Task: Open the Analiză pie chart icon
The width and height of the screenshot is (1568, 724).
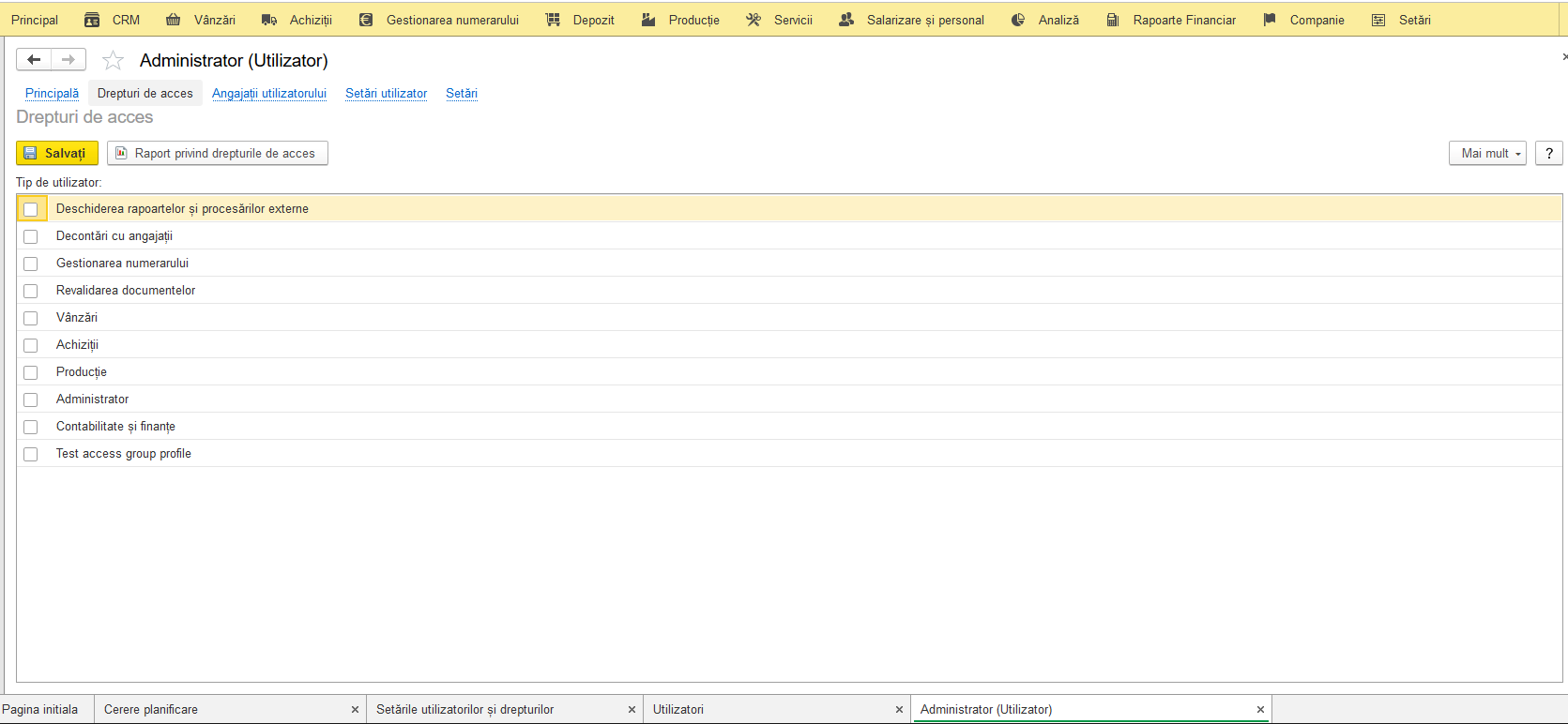Action: pyautogui.click(x=1018, y=20)
